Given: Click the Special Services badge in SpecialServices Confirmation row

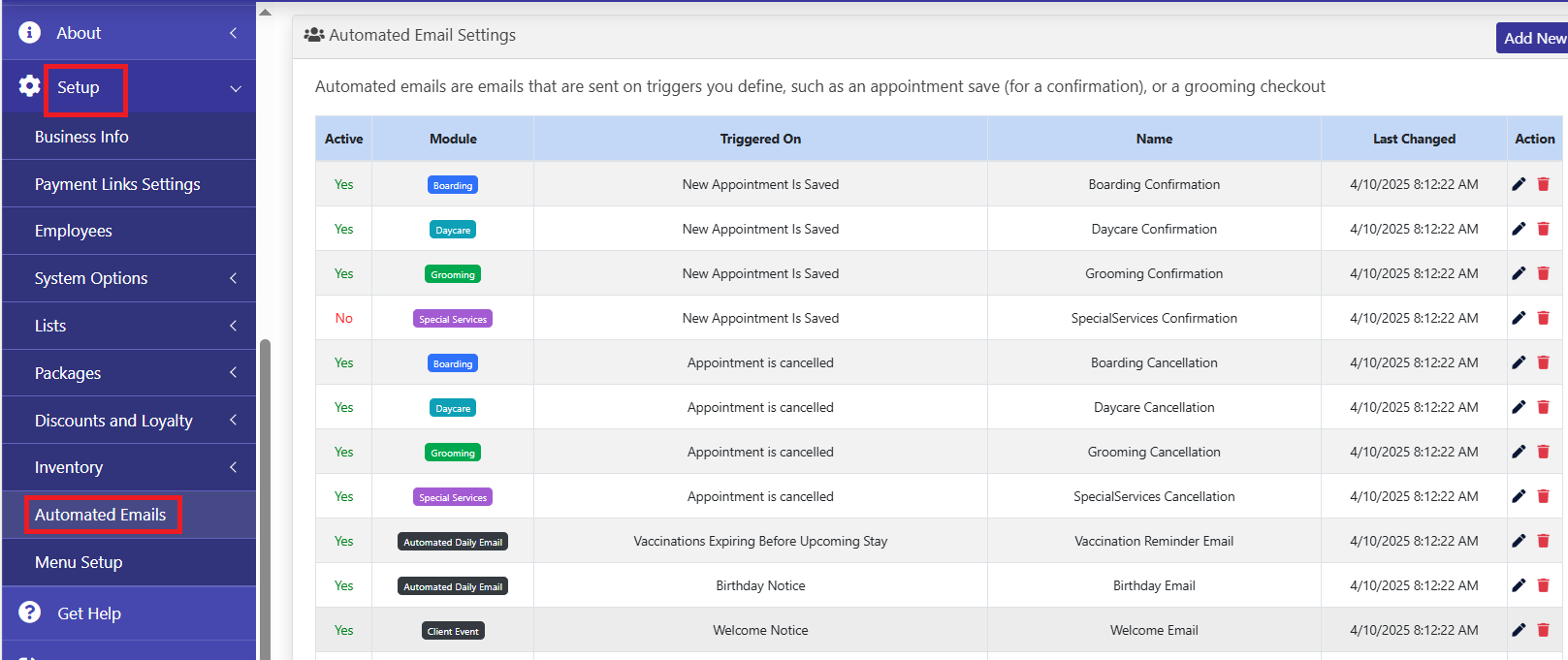Looking at the screenshot, I should click(x=453, y=319).
